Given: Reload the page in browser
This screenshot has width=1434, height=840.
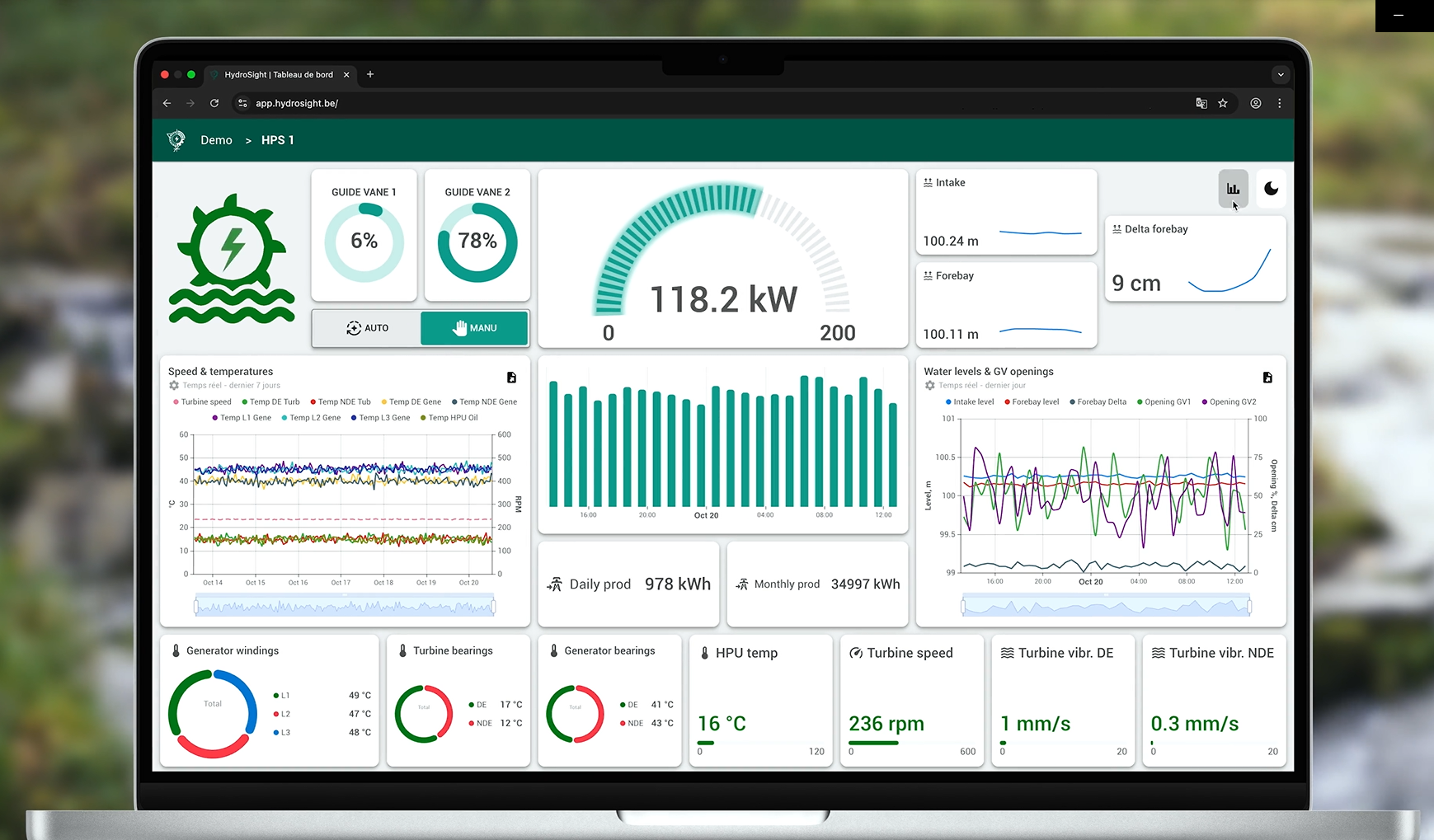Looking at the screenshot, I should pyautogui.click(x=214, y=103).
